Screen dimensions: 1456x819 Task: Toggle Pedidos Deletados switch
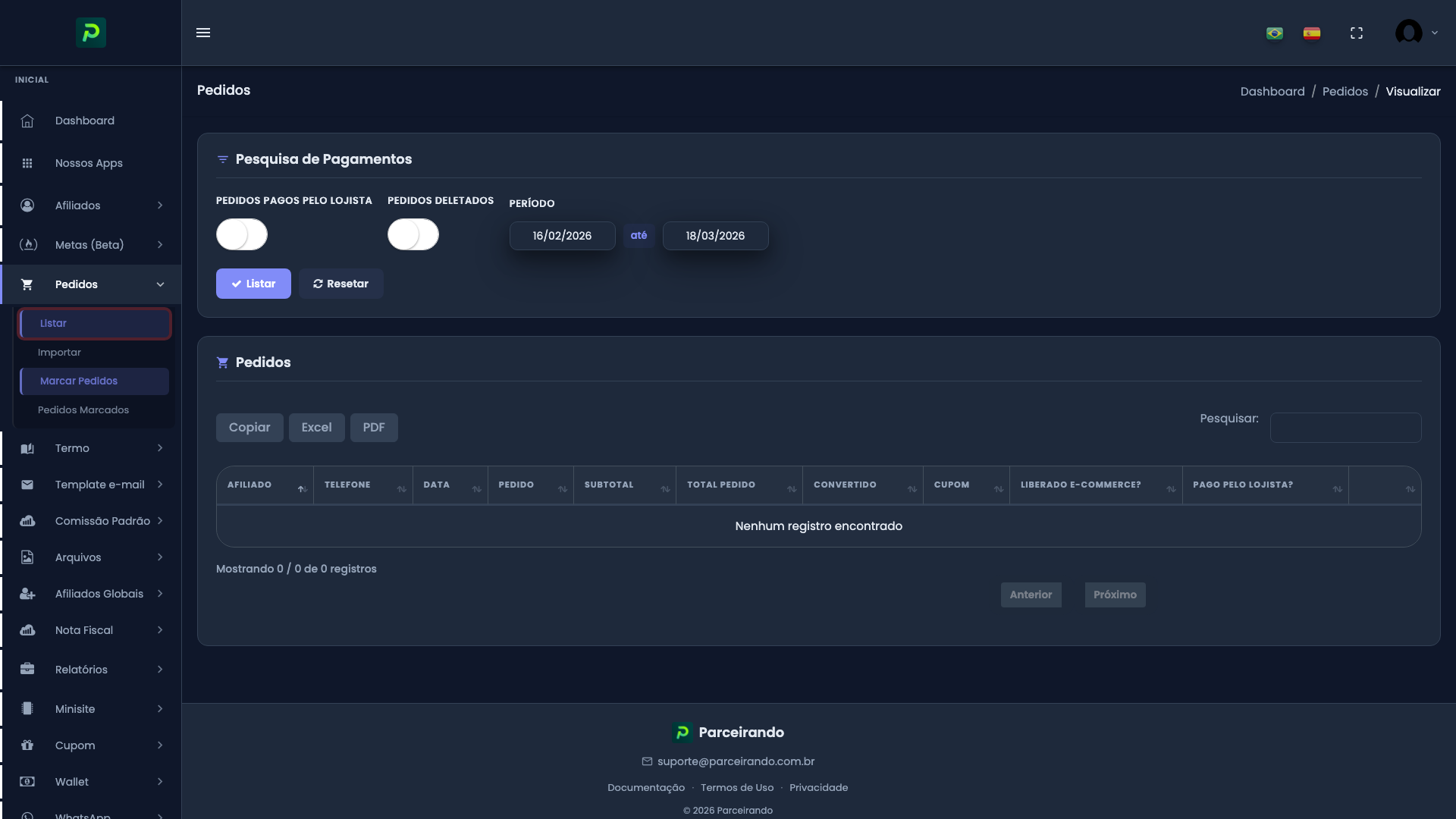(x=413, y=234)
